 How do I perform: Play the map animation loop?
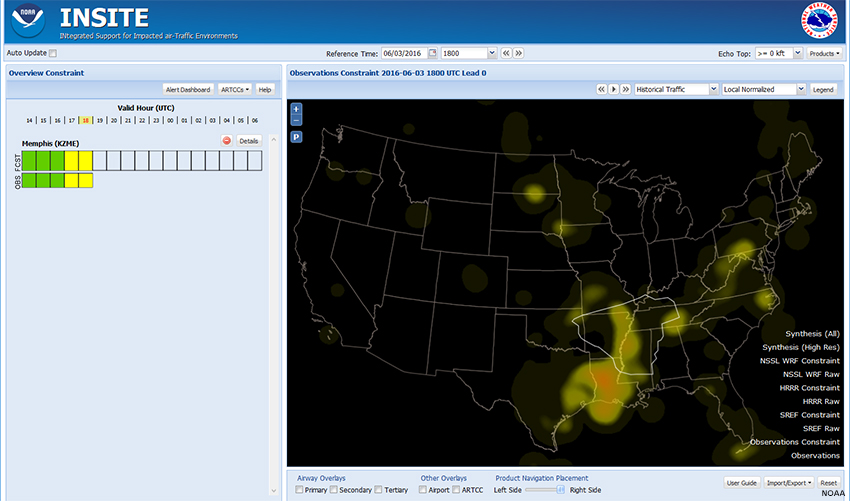point(614,89)
